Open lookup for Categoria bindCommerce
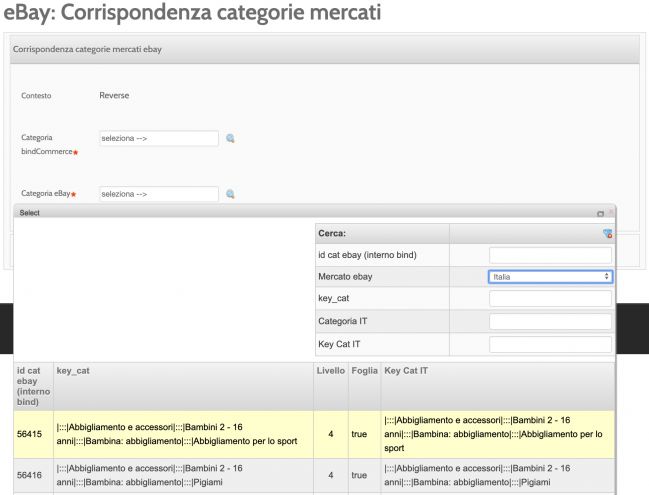Screen dimensions: 649x495 (231, 138)
